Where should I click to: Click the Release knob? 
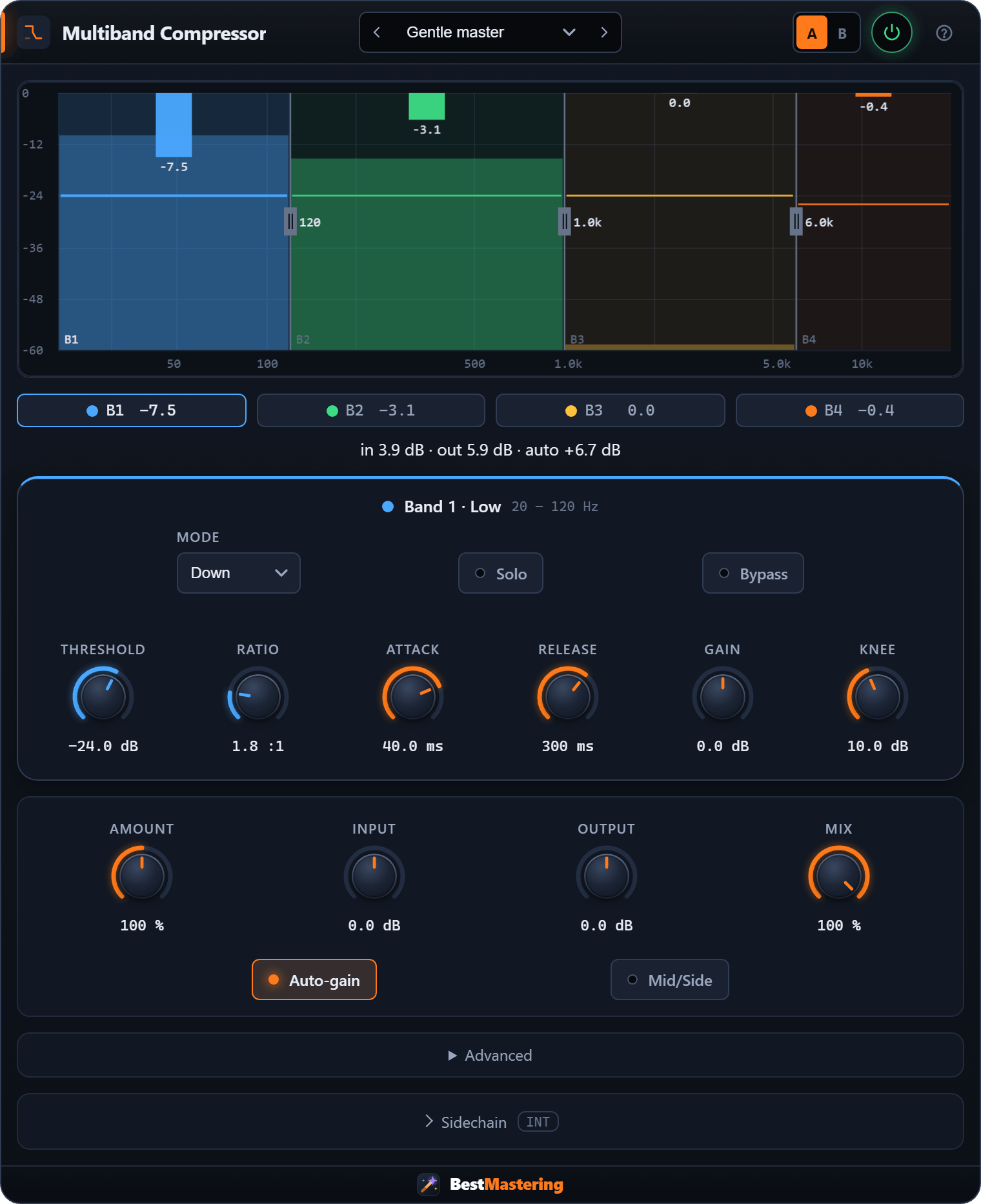pos(568,697)
